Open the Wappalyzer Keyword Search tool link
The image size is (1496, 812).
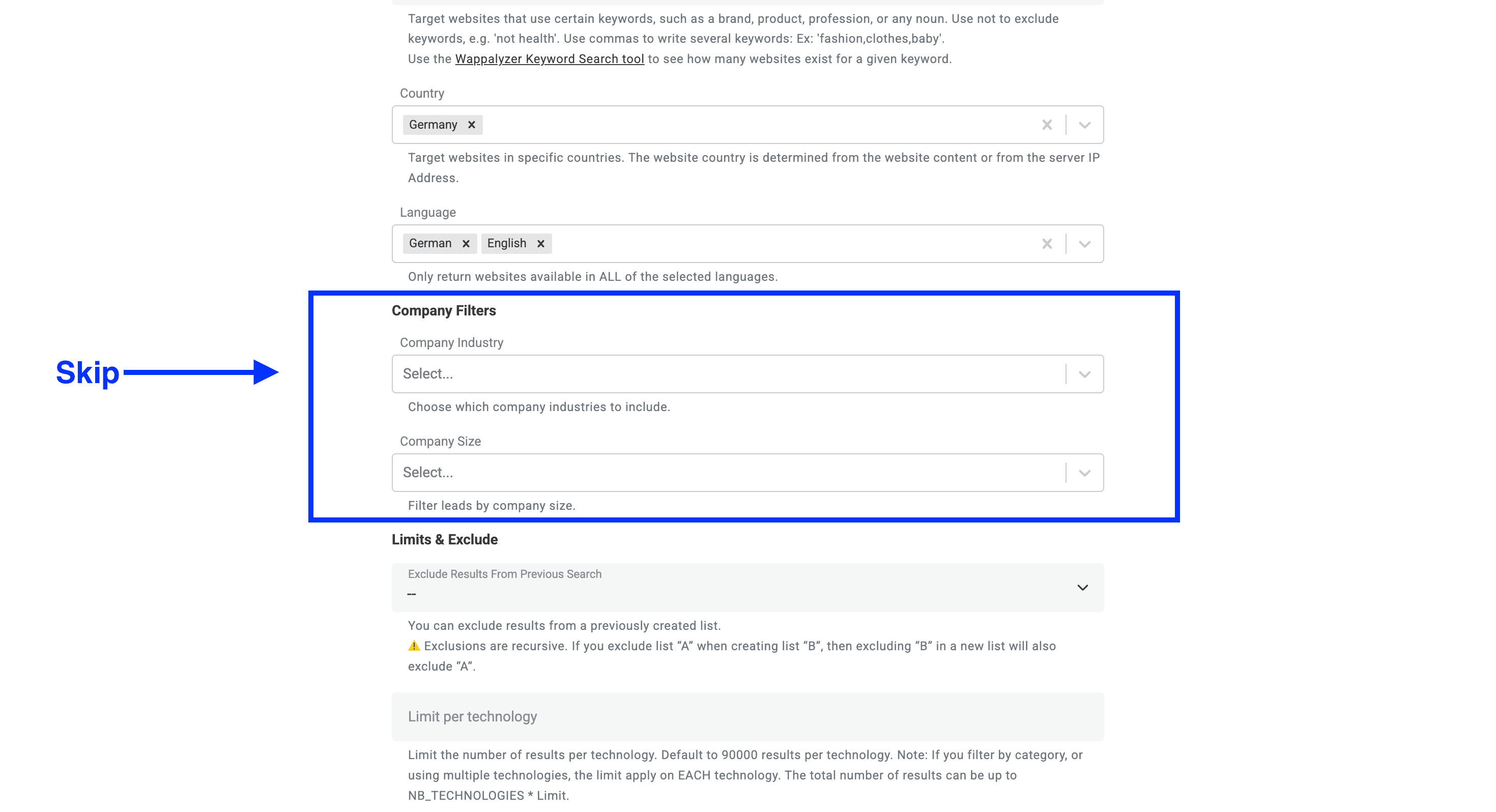pos(550,59)
